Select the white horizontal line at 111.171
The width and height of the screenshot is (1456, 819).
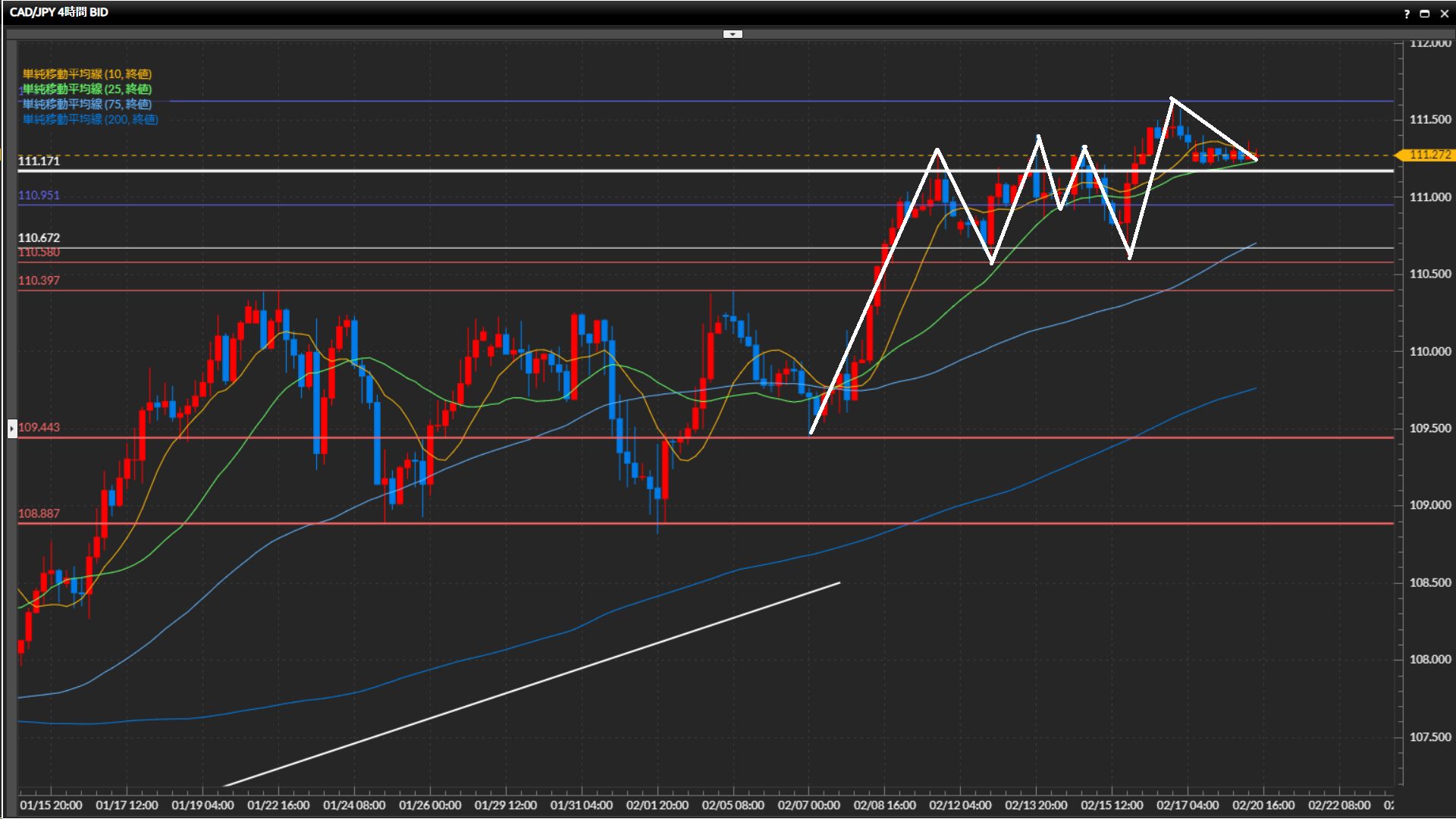point(455,171)
